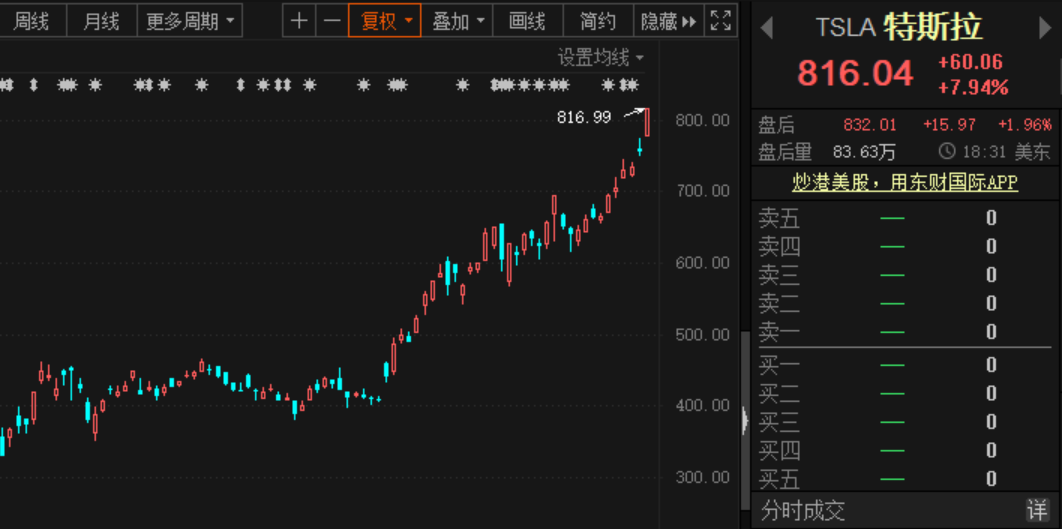
Task: Open the 叠加 overlay dropdown
Action: tap(457, 20)
